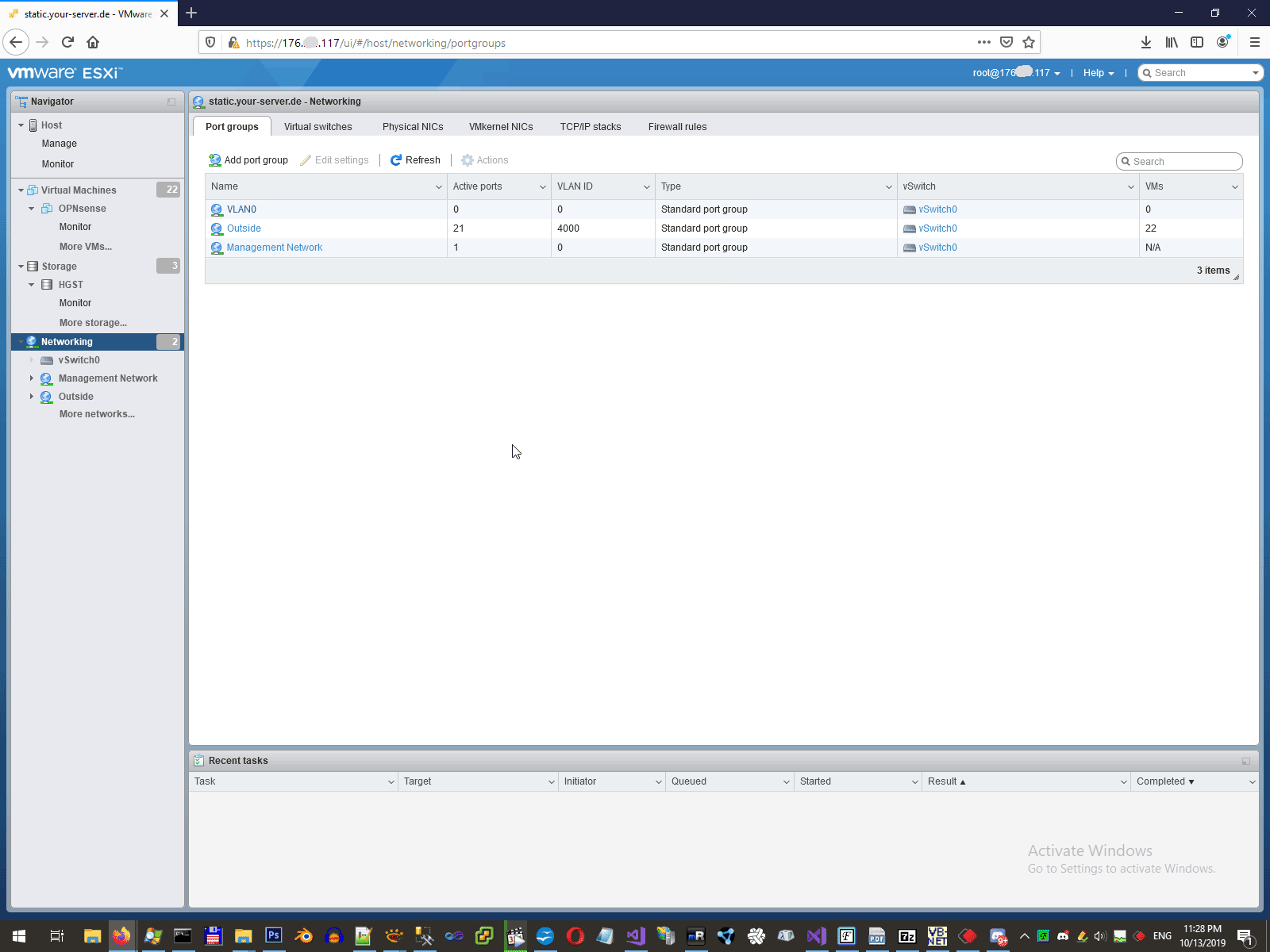Viewport: 1270px width, 952px height.
Task: Click the Virtual Machines icon in Navigator
Action: (x=33, y=190)
